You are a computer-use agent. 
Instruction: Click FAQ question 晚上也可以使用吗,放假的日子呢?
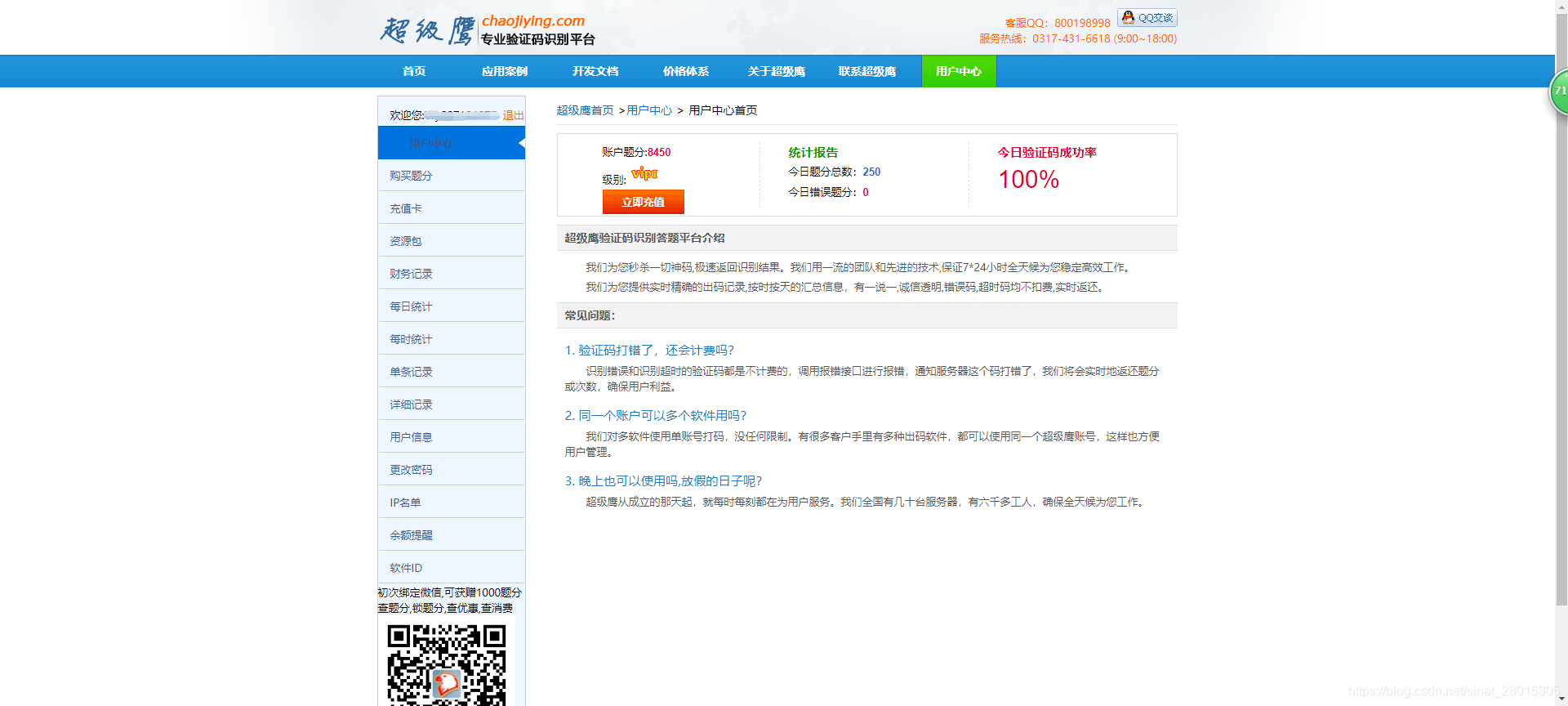point(663,480)
